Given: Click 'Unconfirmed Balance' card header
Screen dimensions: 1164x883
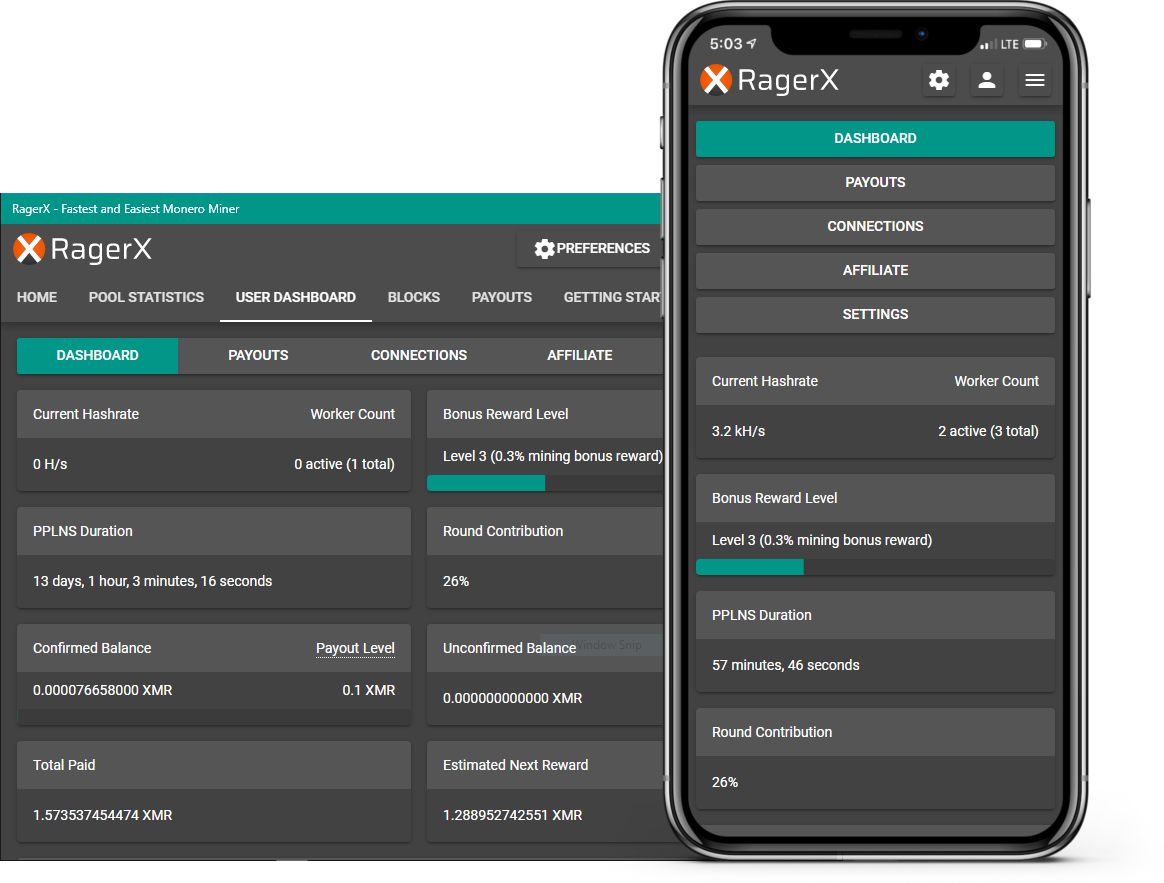Looking at the screenshot, I should click(x=545, y=648).
